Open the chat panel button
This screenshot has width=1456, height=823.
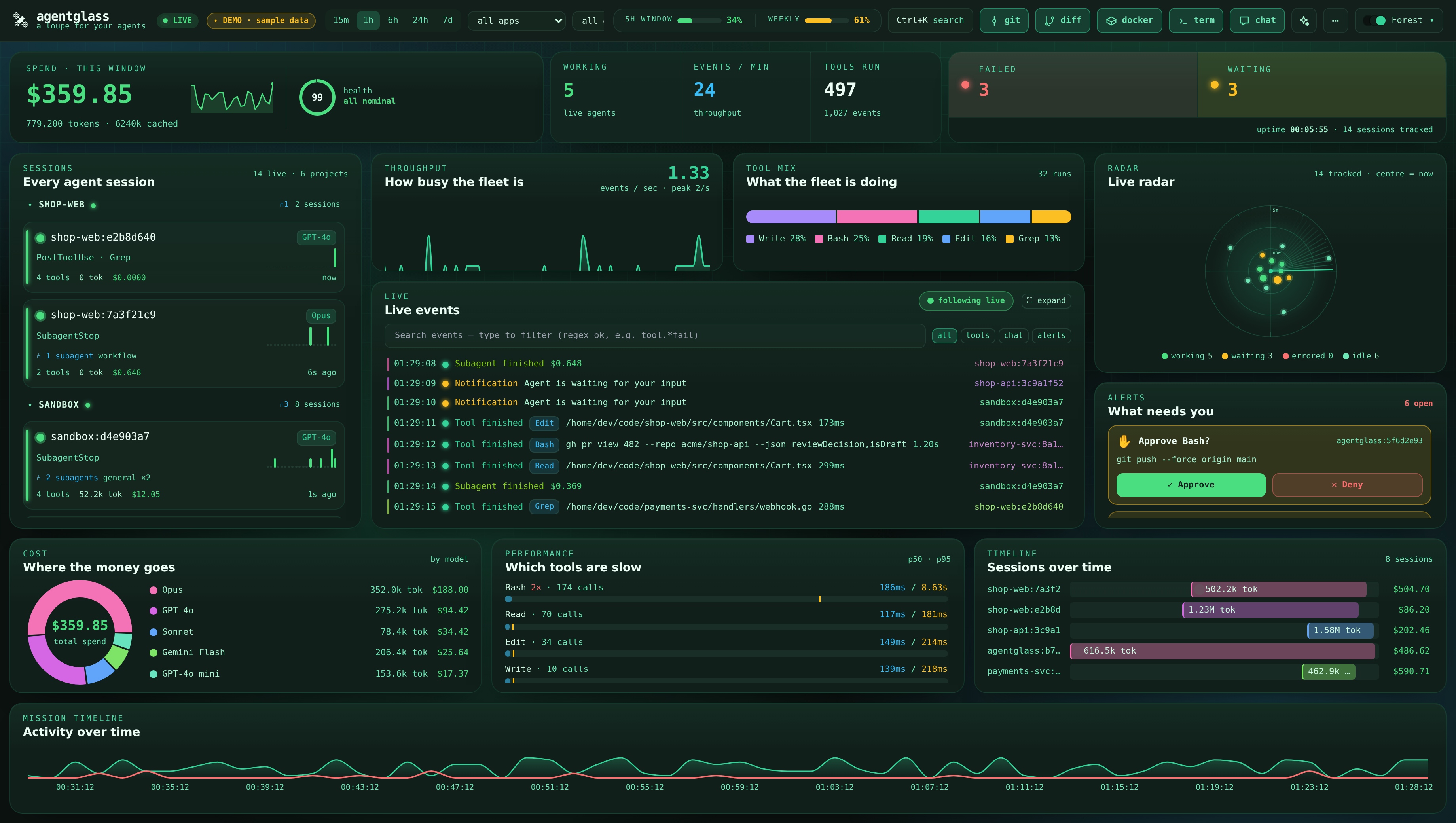pyautogui.click(x=1257, y=20)
